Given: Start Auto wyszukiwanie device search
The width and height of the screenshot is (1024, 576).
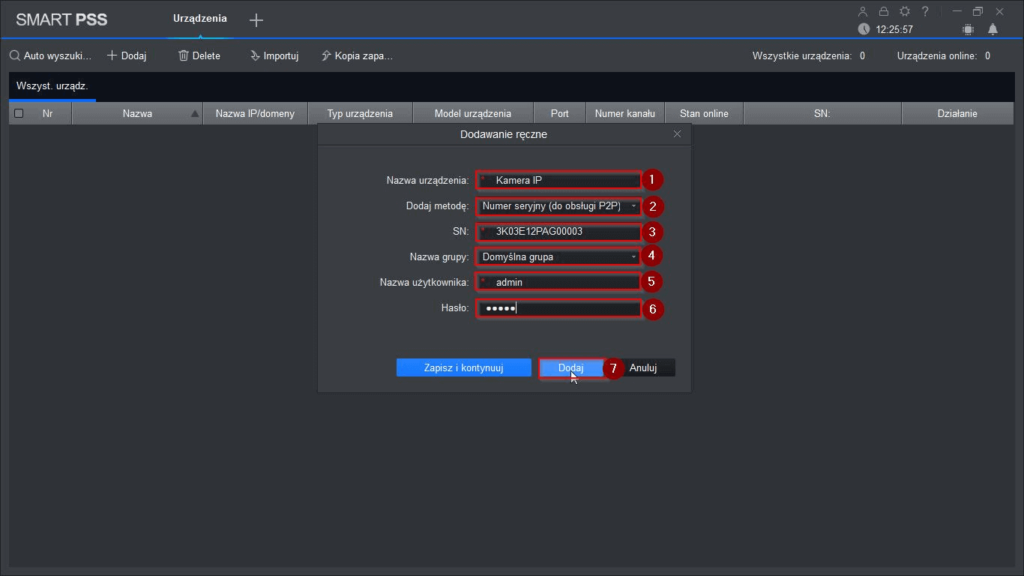Looking at the screenshot, I should click(x=50, y=56).
